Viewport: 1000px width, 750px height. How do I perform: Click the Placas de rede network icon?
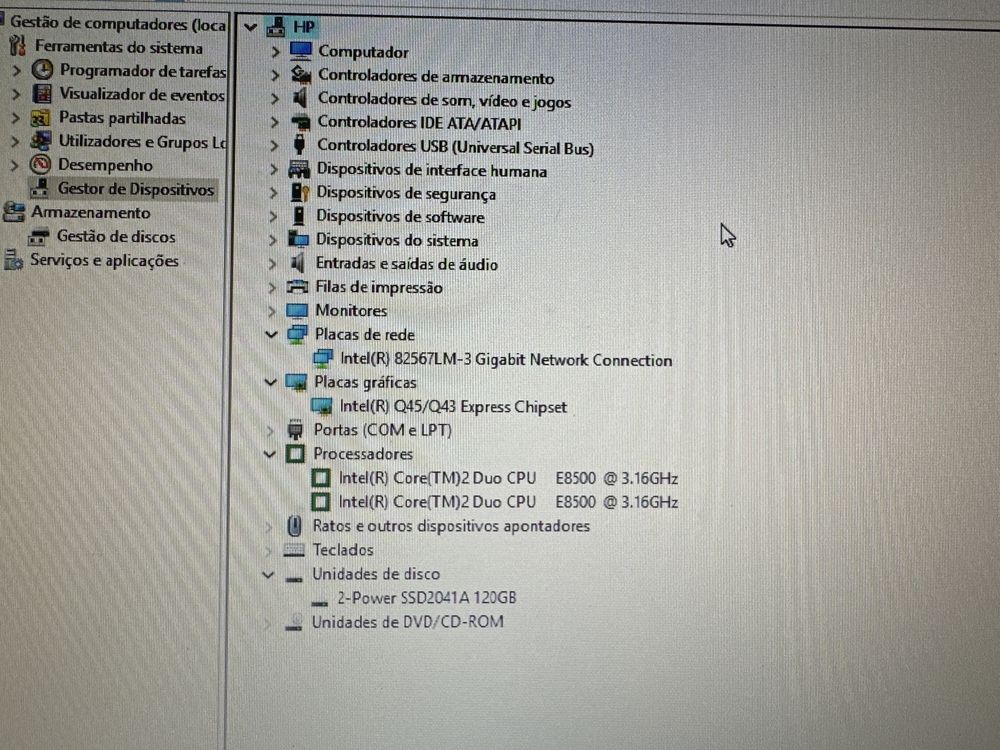(297, 334)
